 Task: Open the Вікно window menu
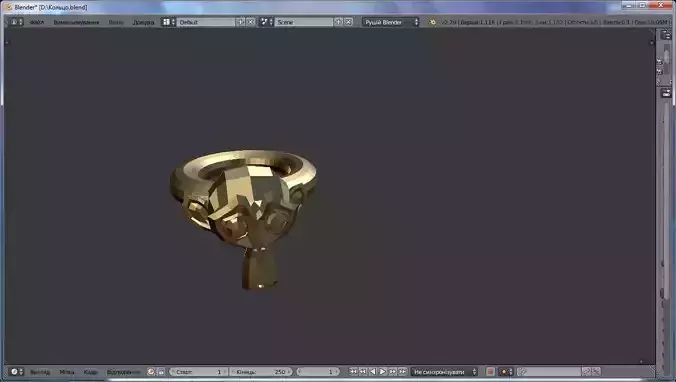pos(116,22)
